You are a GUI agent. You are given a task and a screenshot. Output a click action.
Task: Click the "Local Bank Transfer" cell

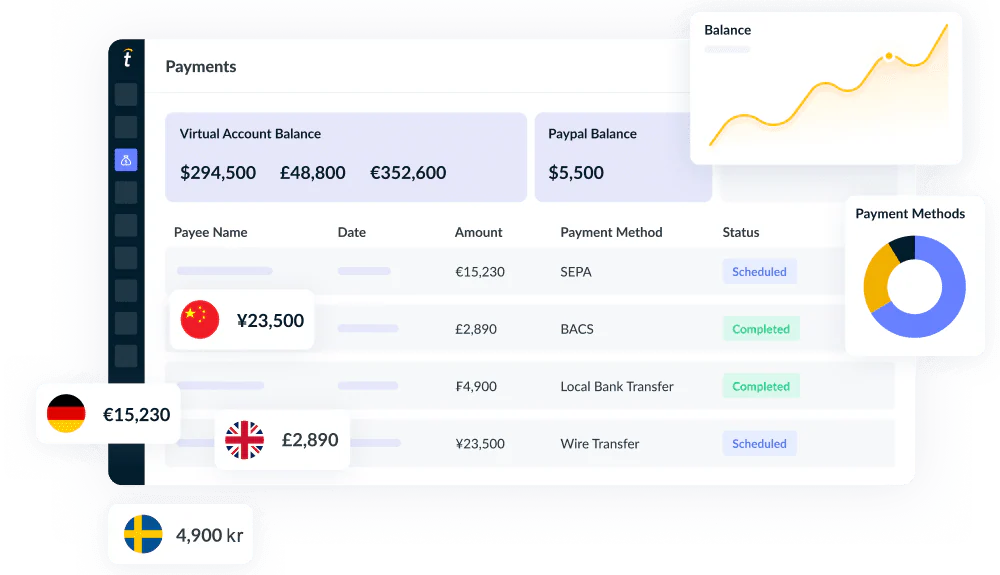pos(617,387)
